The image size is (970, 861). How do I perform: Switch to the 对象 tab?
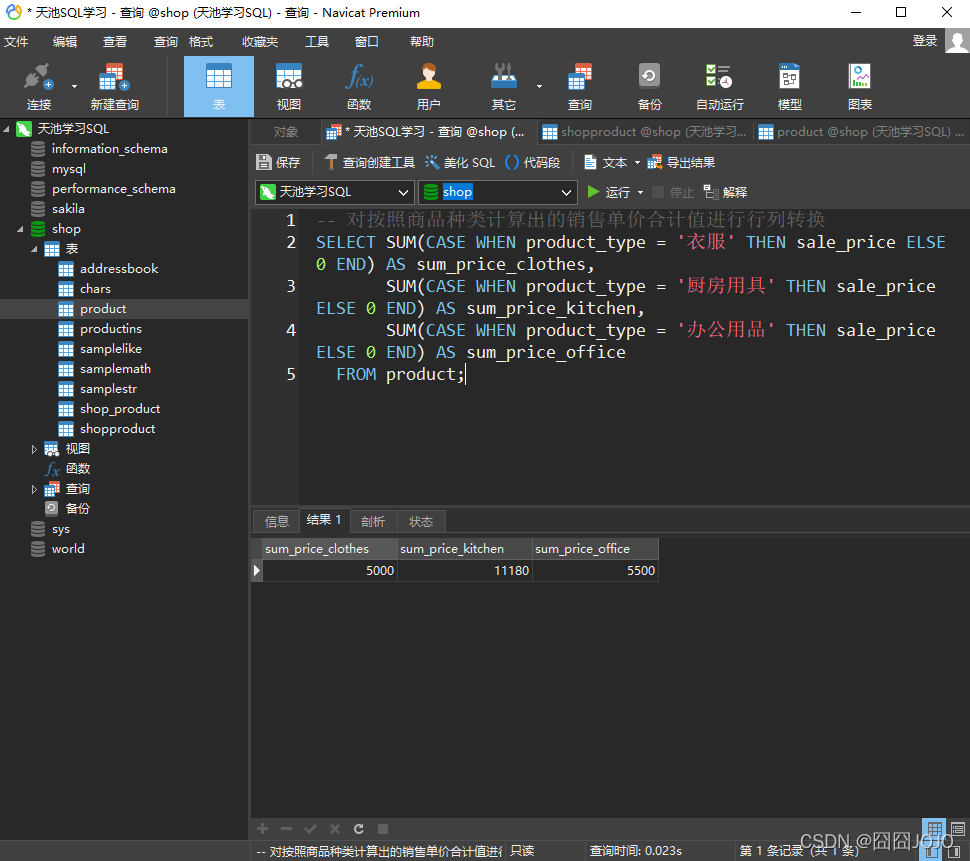coord(286,132)
